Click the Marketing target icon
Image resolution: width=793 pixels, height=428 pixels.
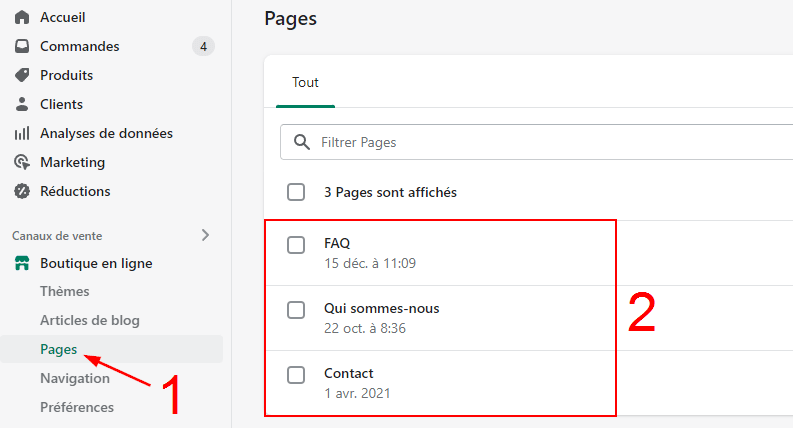pos(22,162)
